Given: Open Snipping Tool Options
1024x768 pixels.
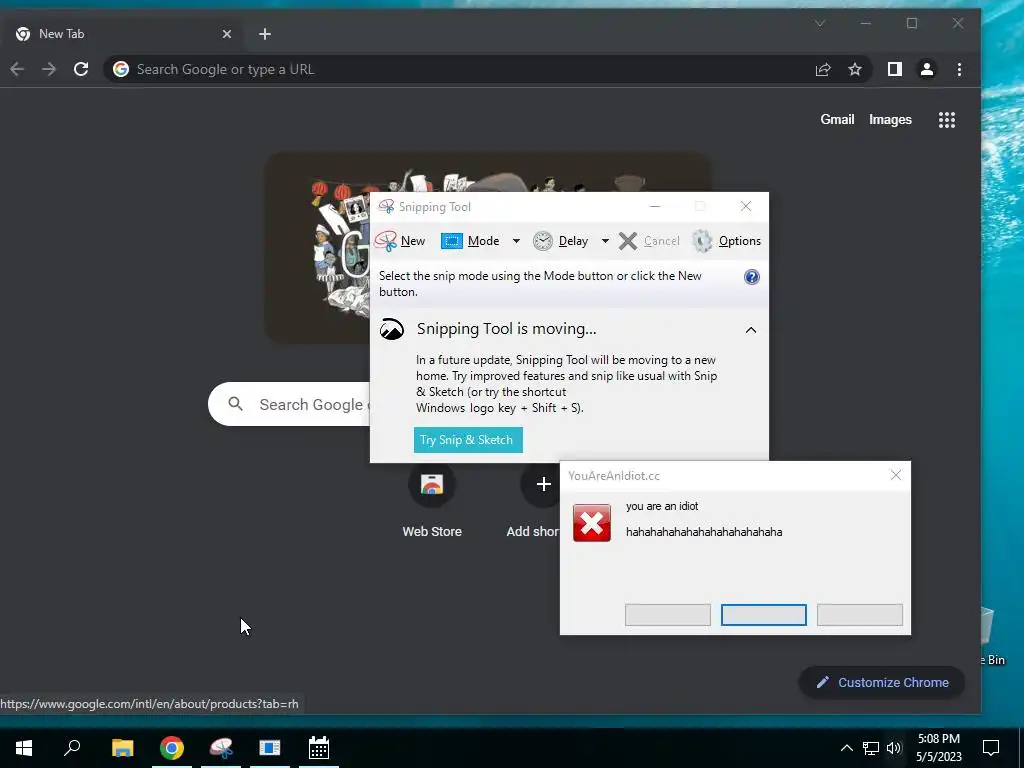Looking at the screenshot, I should pos(726,241).
